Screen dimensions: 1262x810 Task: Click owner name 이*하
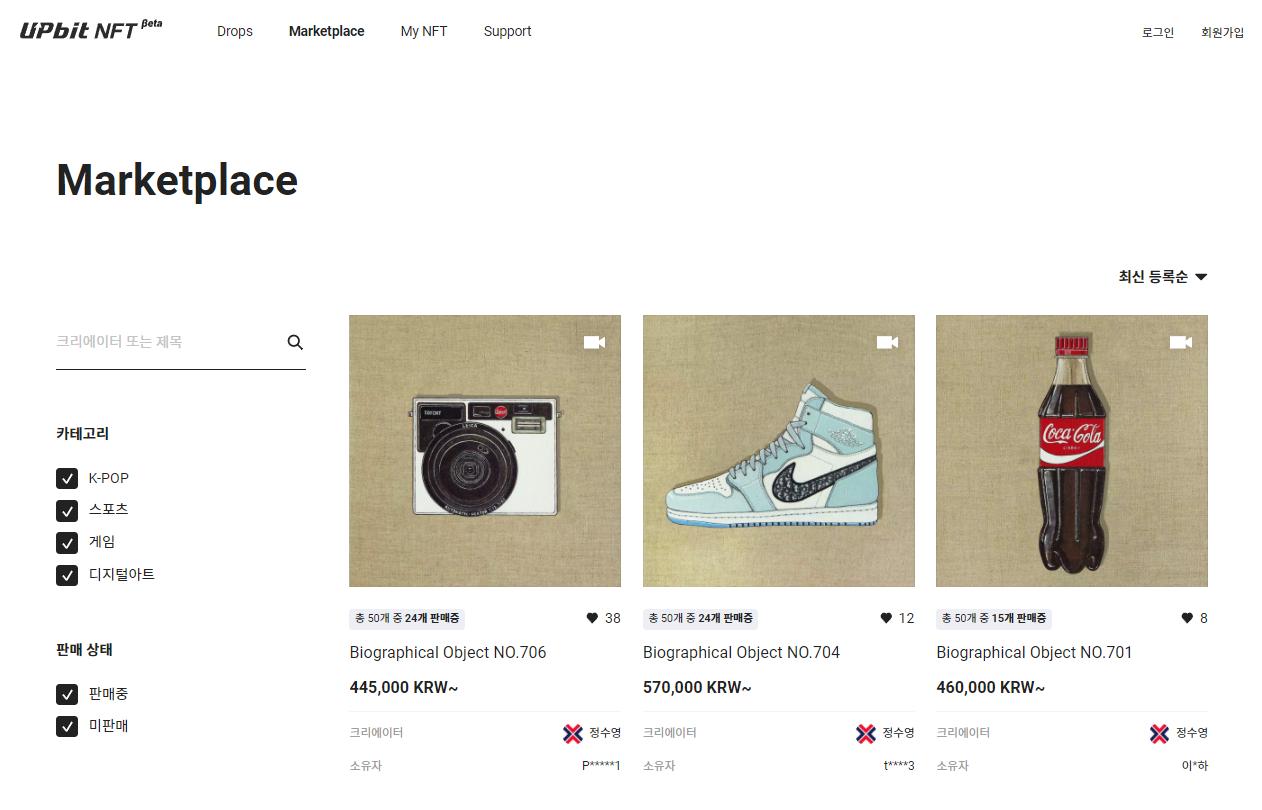click(x=1194, y=766)
